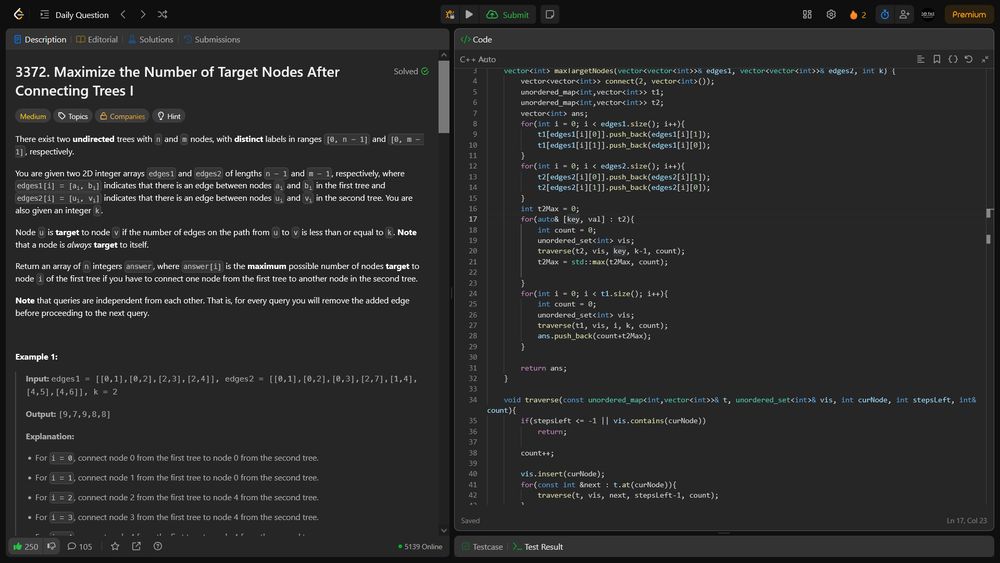
Task: Click the description panel scrollbar thumb
Action: (444, 97)
